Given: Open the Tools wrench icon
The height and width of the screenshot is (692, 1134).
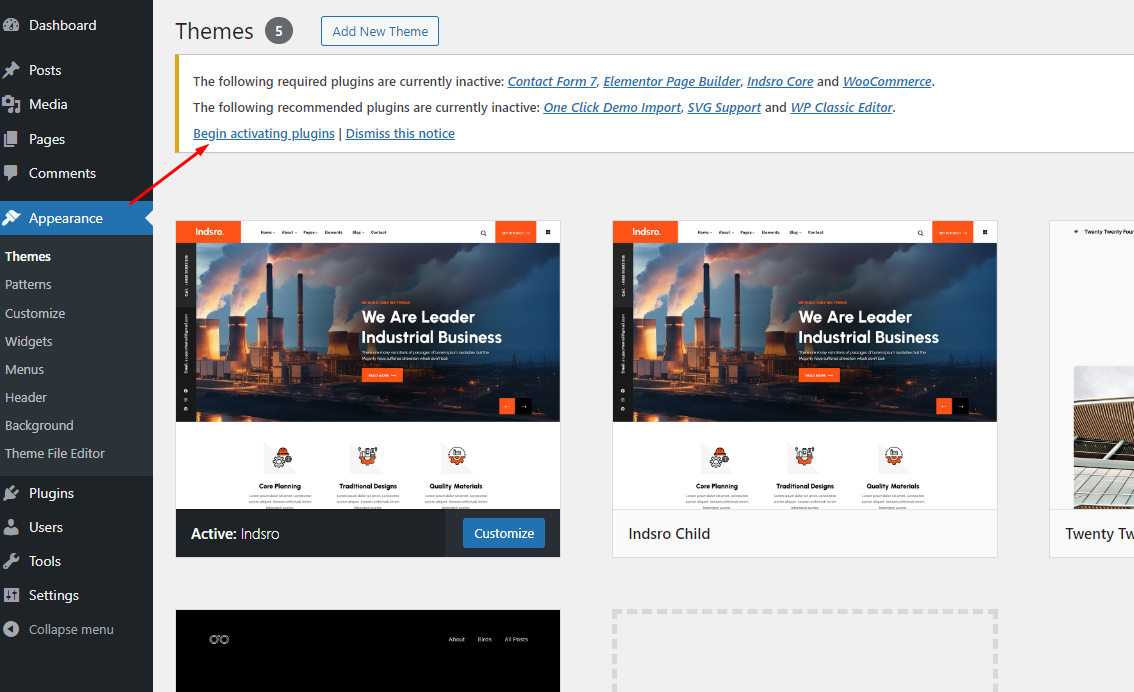Looking at the screenshot, I should pos(11,561).
